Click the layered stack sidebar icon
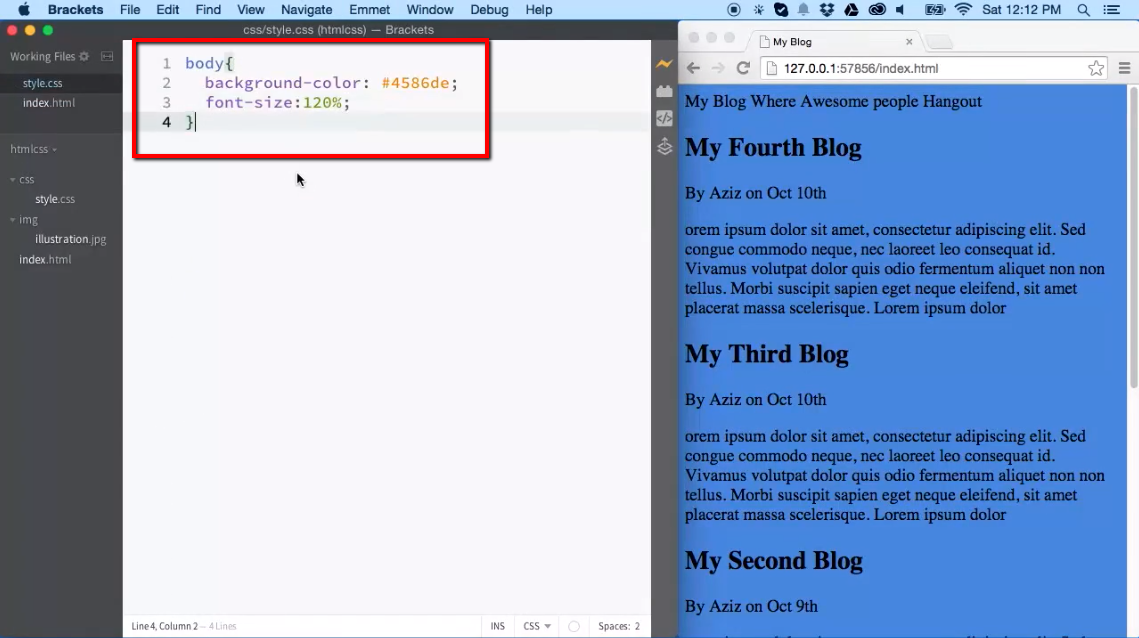Screen dimensions: 1139x638 (663, 145)
